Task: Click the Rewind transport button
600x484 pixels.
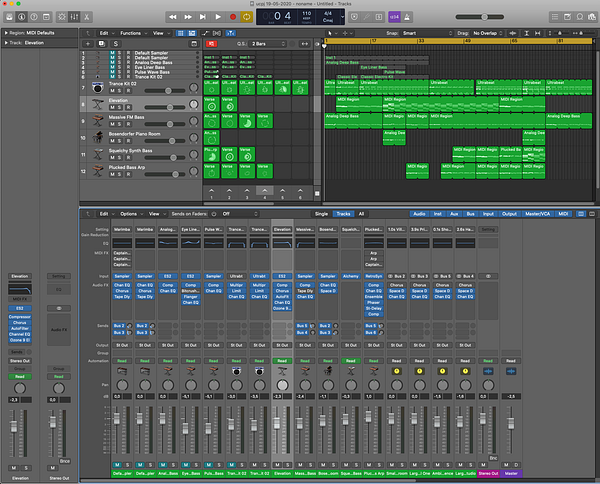Action: [174, 17]
